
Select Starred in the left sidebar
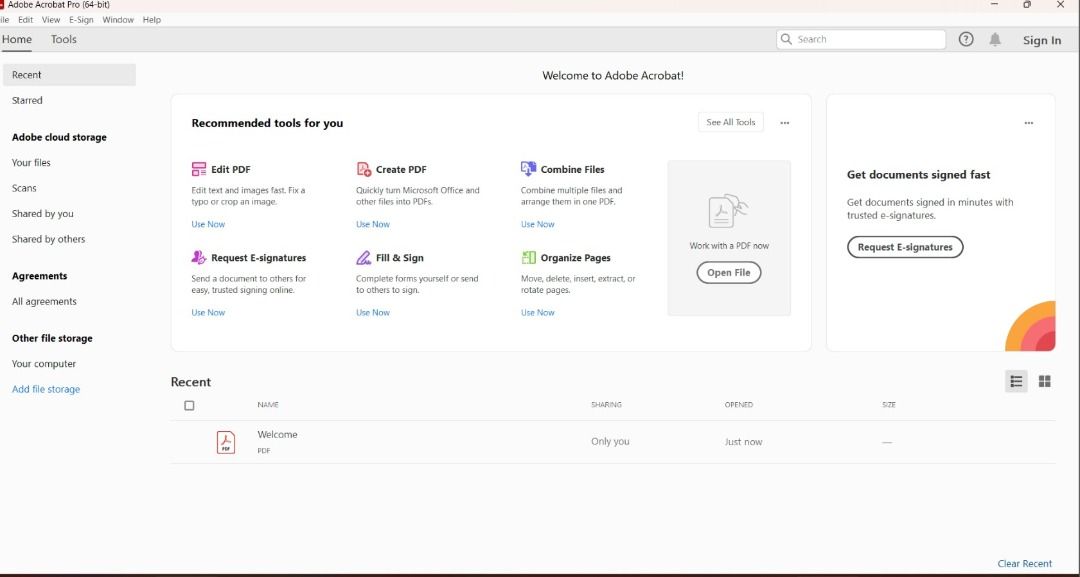point(27,101)
